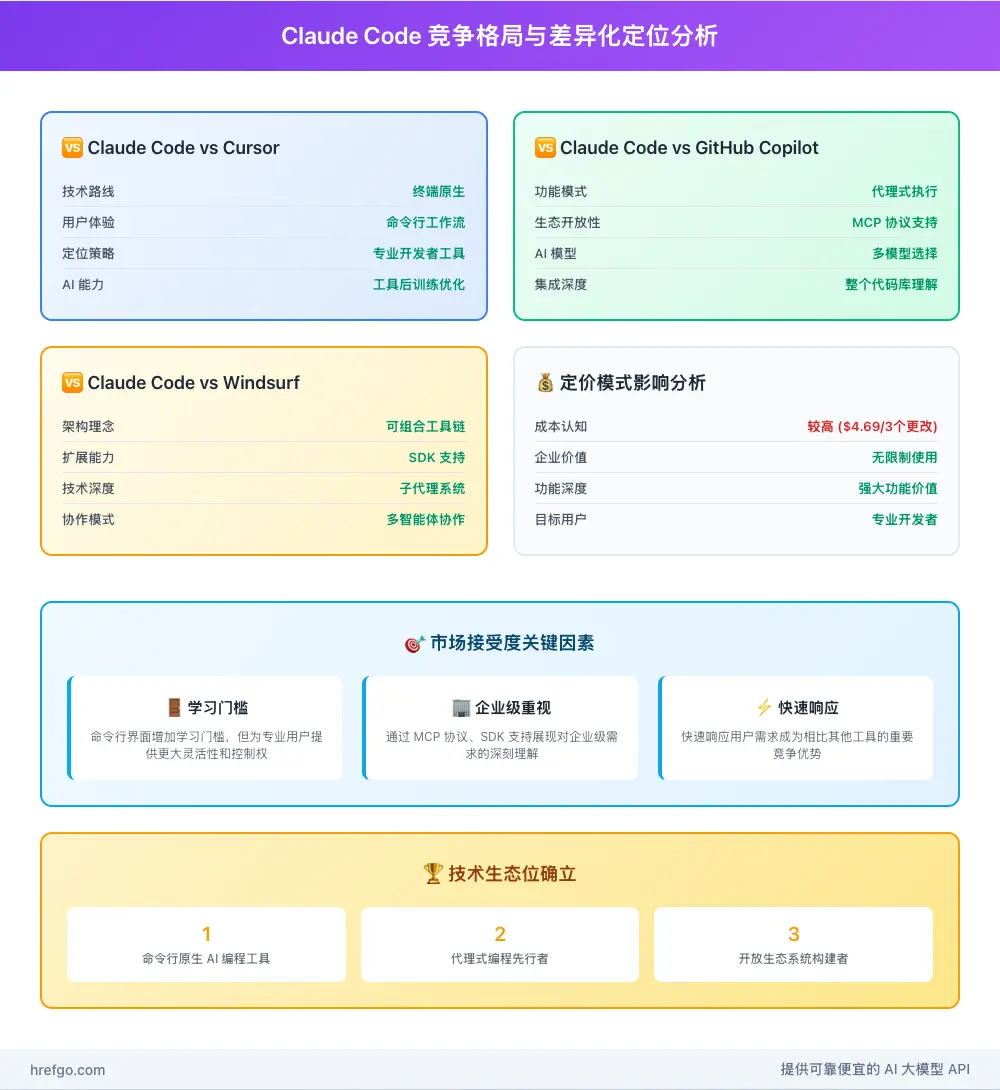Select the 学习门槛 card title

click(218, 708)
